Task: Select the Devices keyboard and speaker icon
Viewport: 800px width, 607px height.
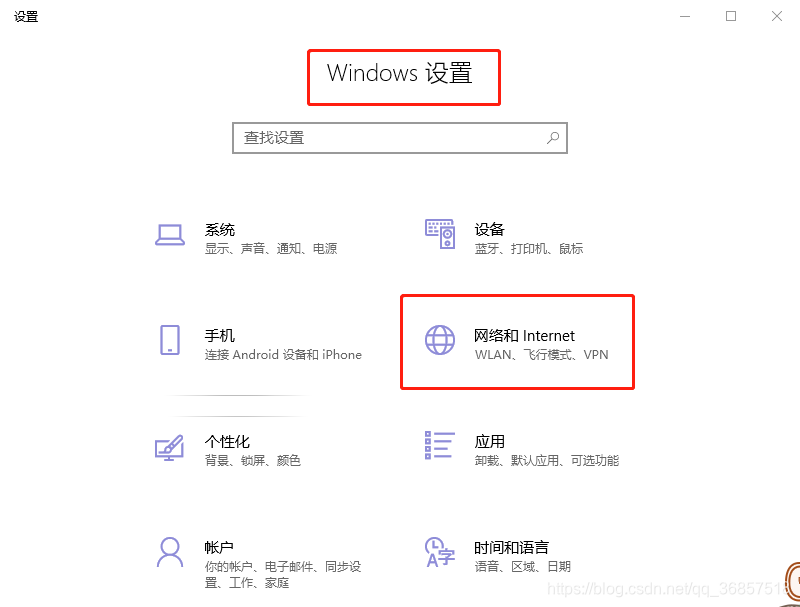Action: coord(440,234)
